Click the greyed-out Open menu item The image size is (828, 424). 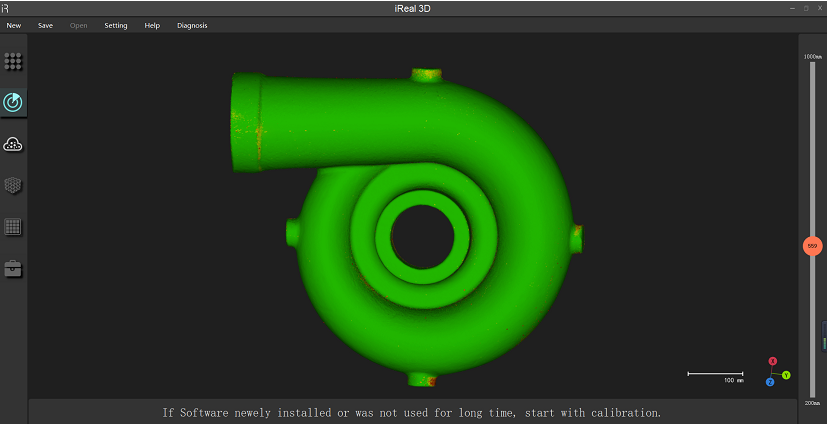[x=79, y=25]
